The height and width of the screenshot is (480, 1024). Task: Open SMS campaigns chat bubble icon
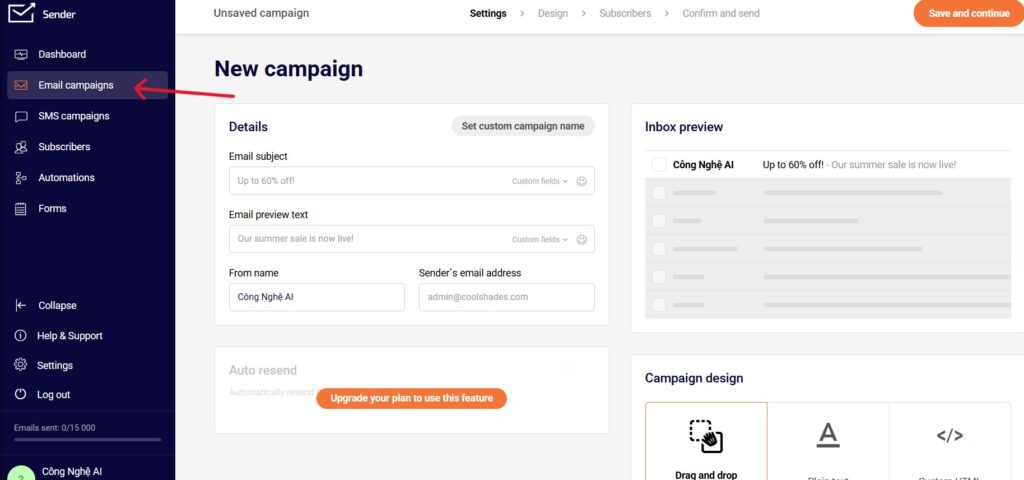click(x=21, y=116)
